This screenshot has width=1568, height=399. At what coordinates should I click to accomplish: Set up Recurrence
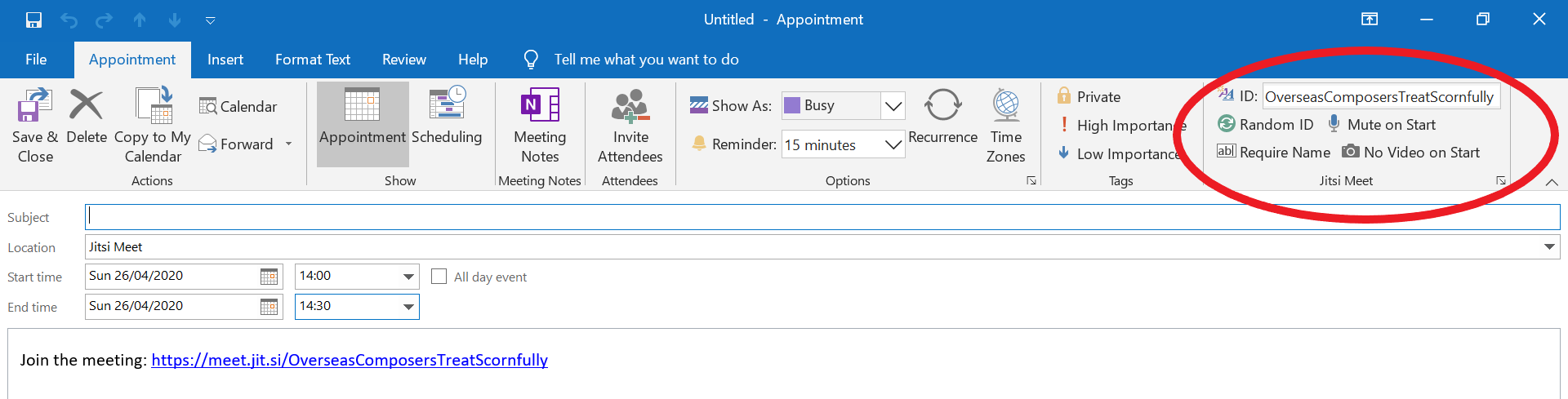pos(942,117)
